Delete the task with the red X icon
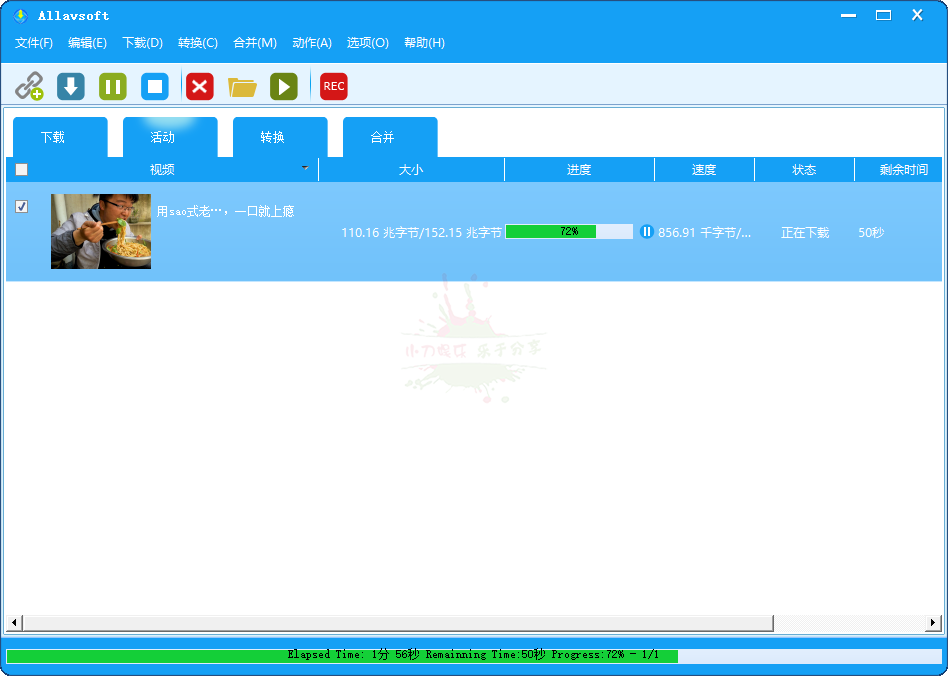 199,86
